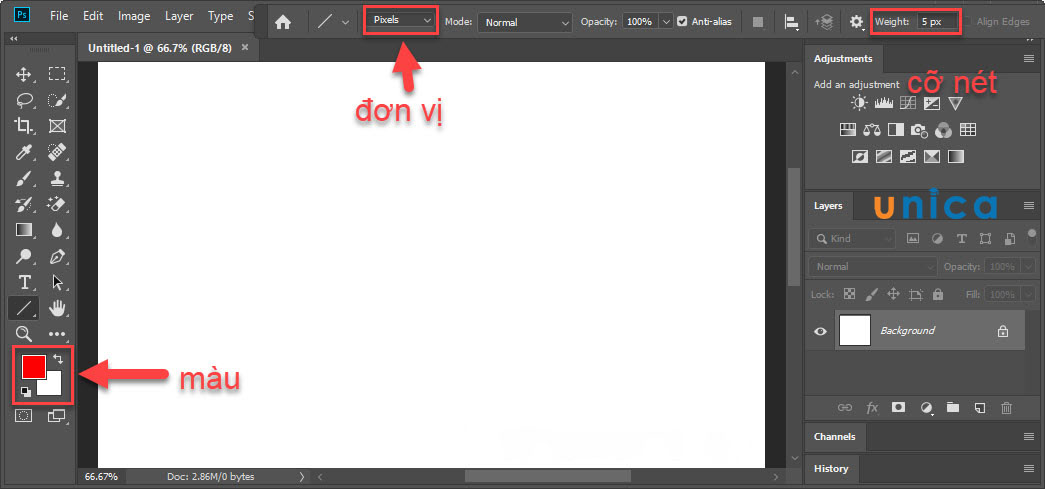Viewport: 1045px width, 489px height.
Task: Select the Zoom tool
Action: (23, 333)
